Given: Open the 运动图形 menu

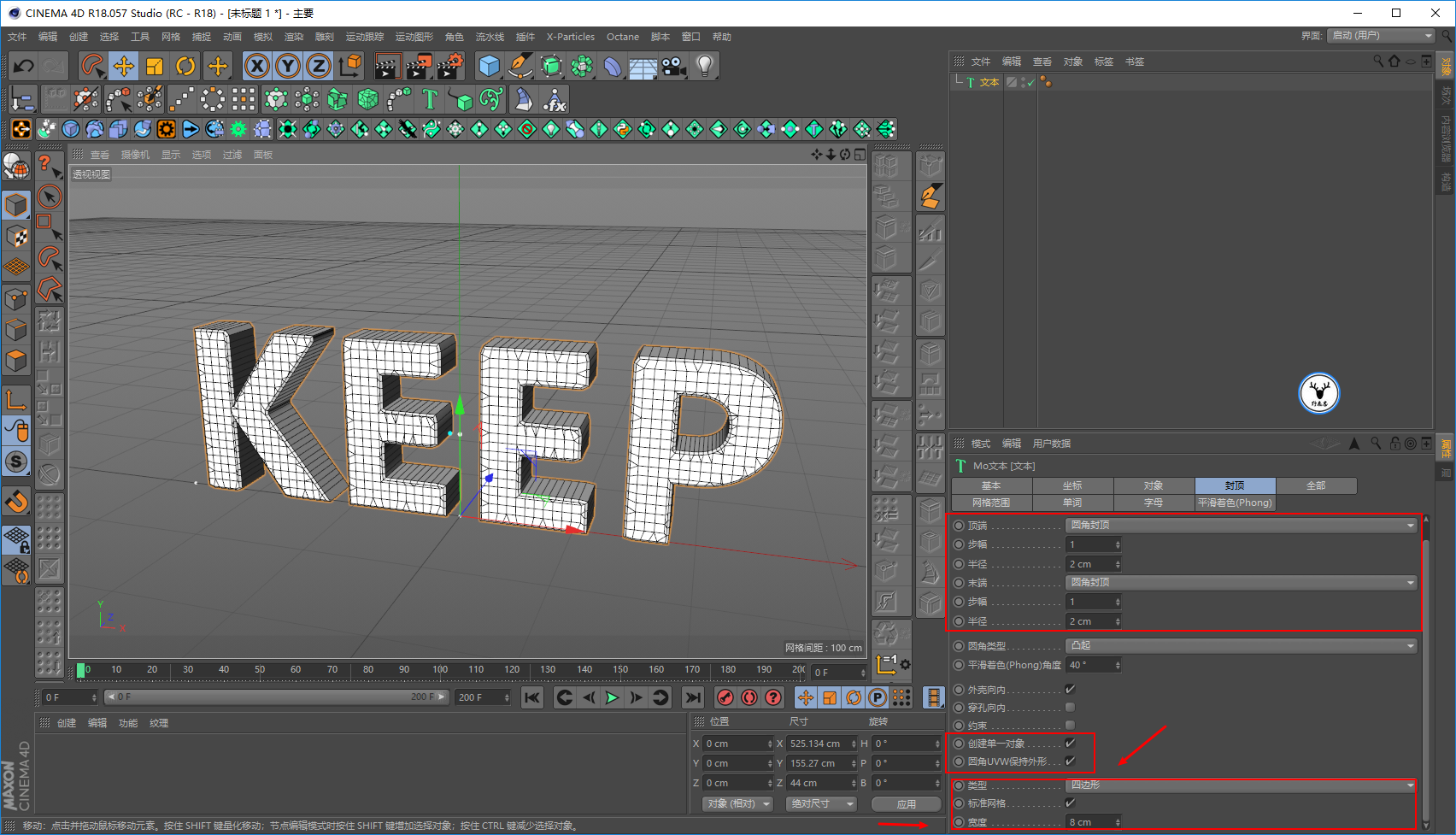Looking at the screenshot, I should pos(414,37).
